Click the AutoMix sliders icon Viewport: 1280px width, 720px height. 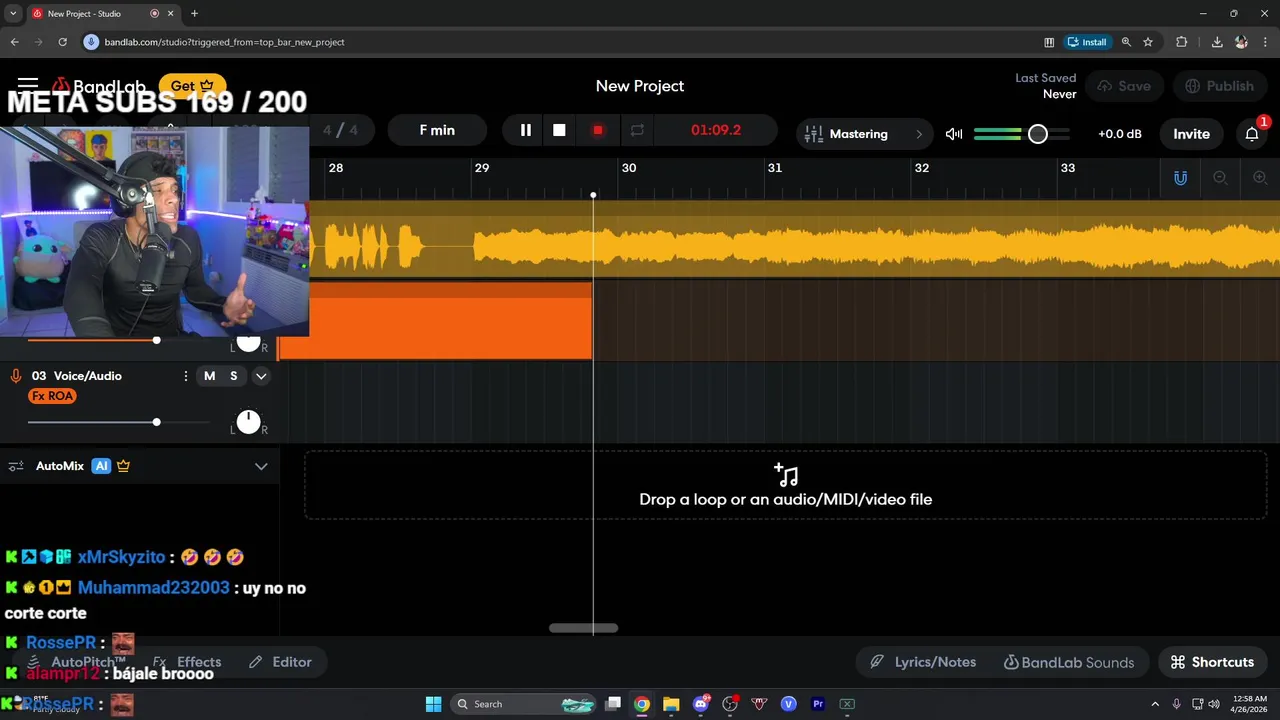(x=16, y=466)
